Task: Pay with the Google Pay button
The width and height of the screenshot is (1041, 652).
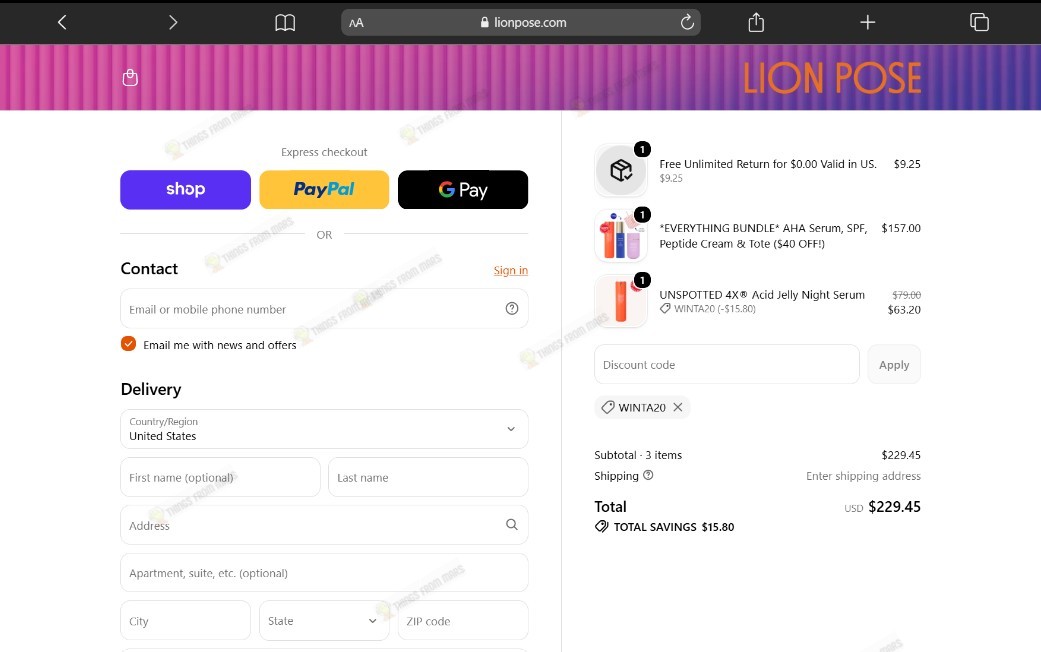Action: (463, 189)
